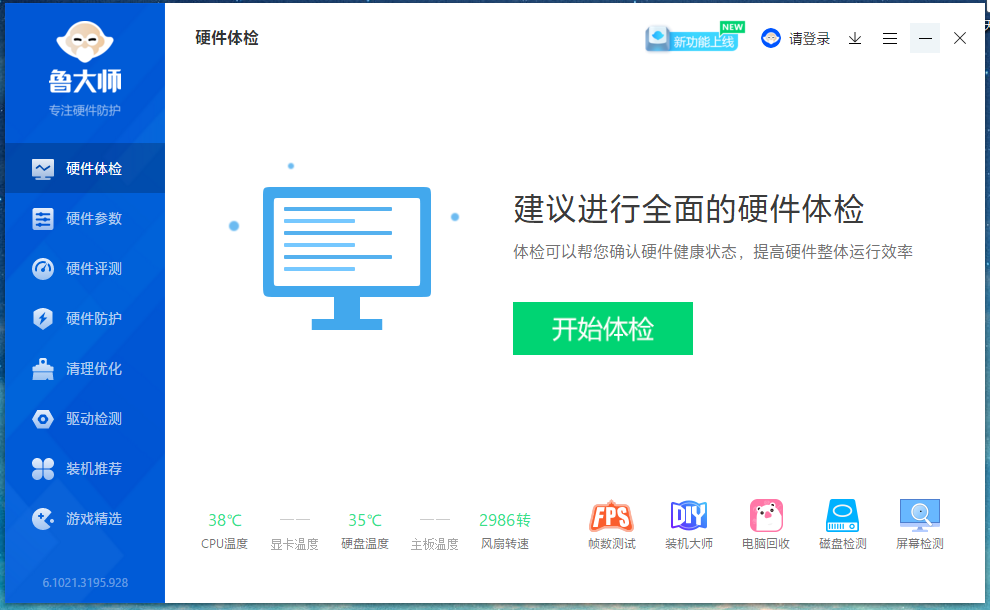This screenshot has height=610, width=990.
Task: Open the 游戏精选 games icon
Action: 85,518
